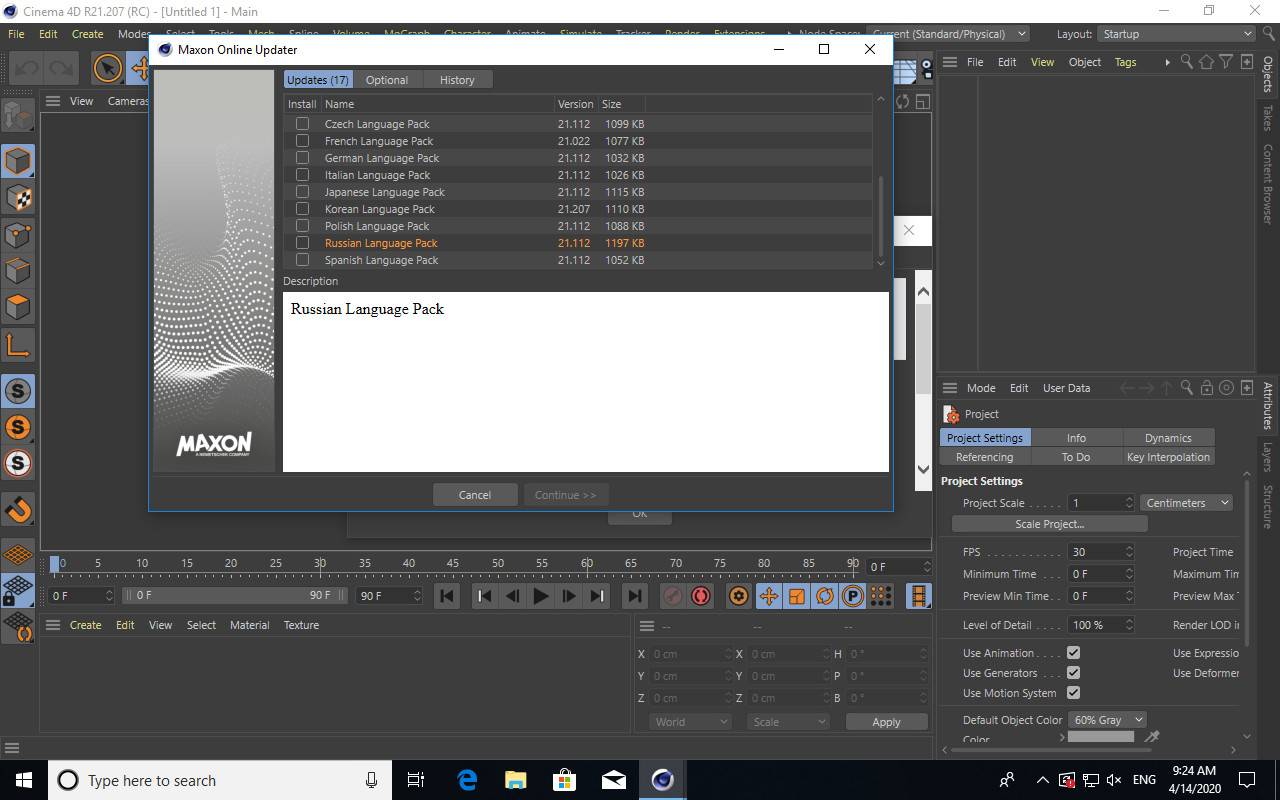
Task: Open Keyframe Selection gear icon
Action: (739, 596)
